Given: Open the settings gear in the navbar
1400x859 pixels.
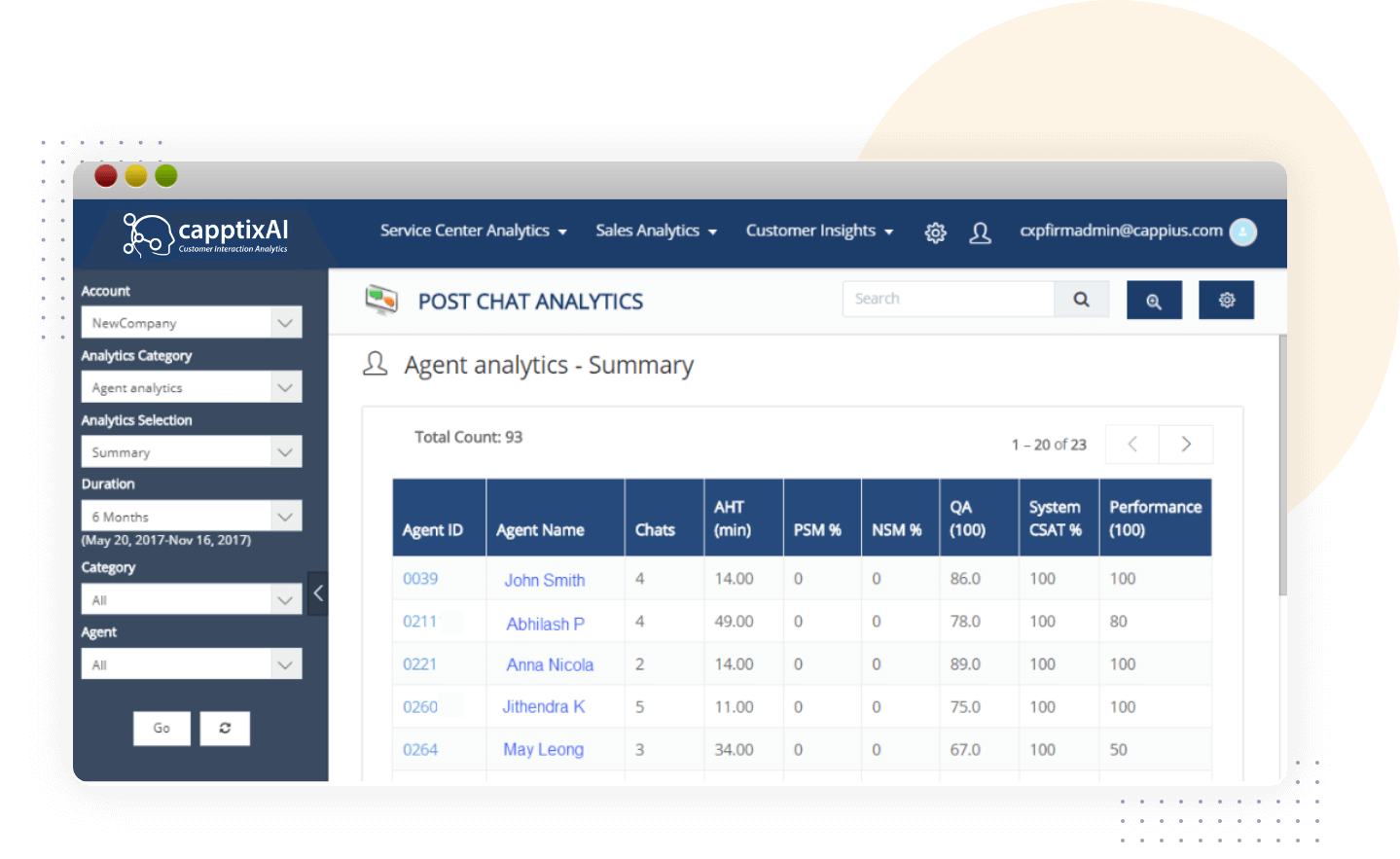Looking at the screenshot, I should click(935, 233).
